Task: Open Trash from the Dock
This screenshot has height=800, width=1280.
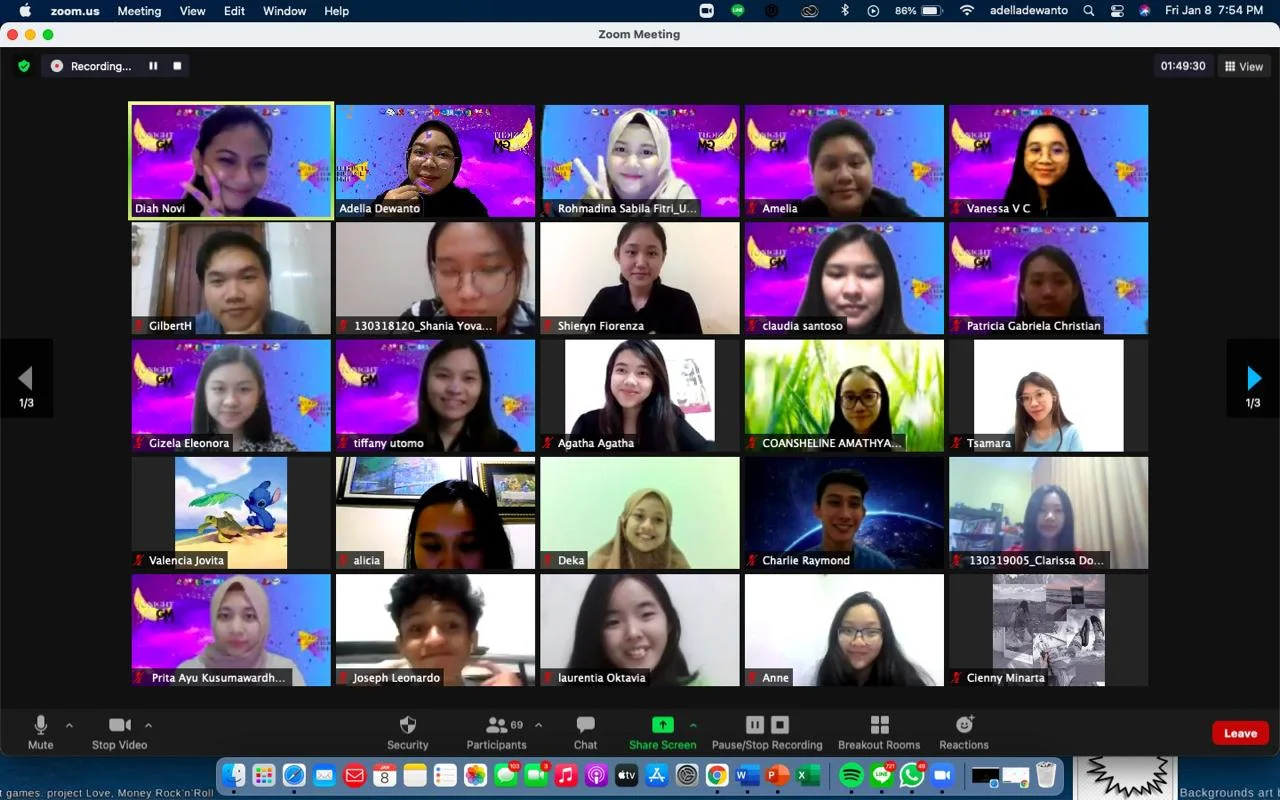Action: pyautogui.click(x=1046, y=775)
